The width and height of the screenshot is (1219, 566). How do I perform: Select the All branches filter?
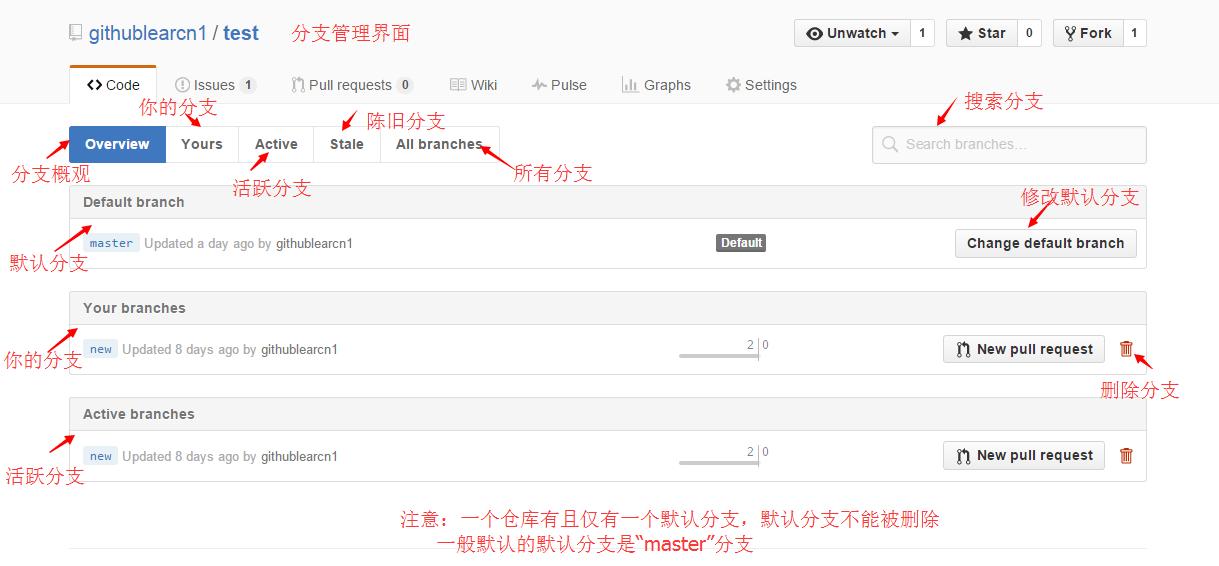pyautogui.click(x=439, y=144)
